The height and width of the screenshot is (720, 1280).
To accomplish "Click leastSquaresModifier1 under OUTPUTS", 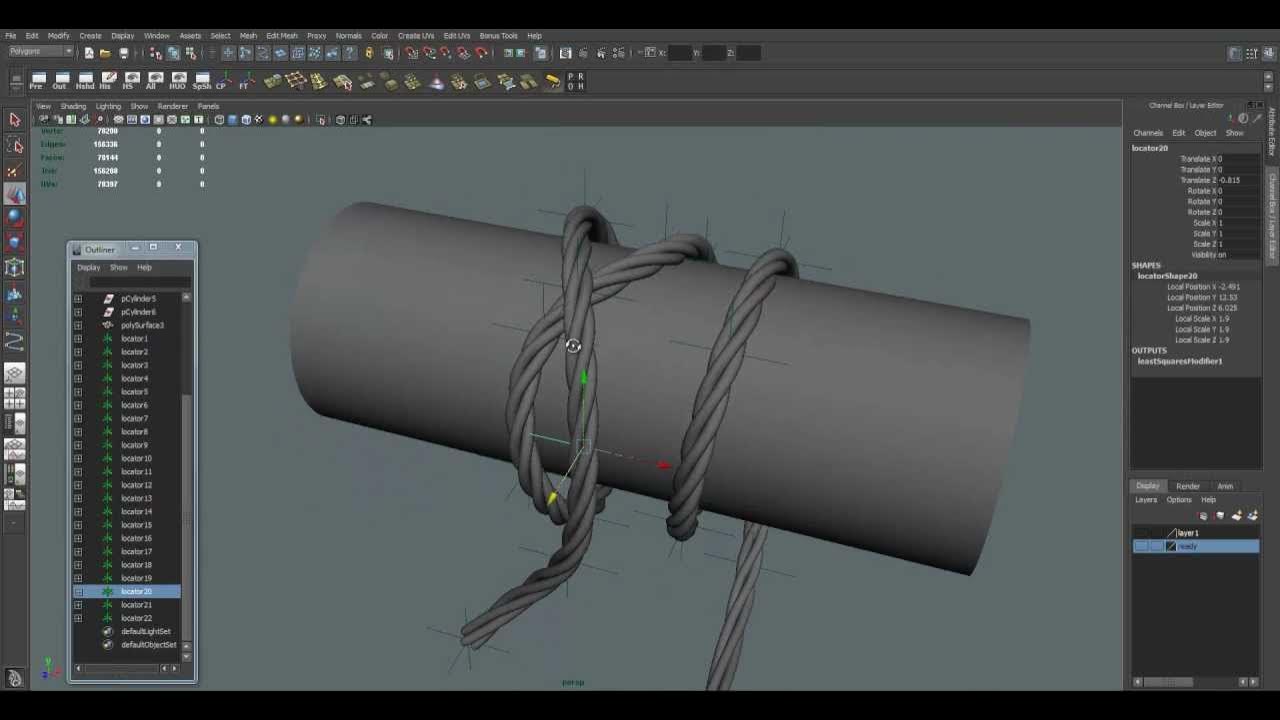I will coord(1180,361).
